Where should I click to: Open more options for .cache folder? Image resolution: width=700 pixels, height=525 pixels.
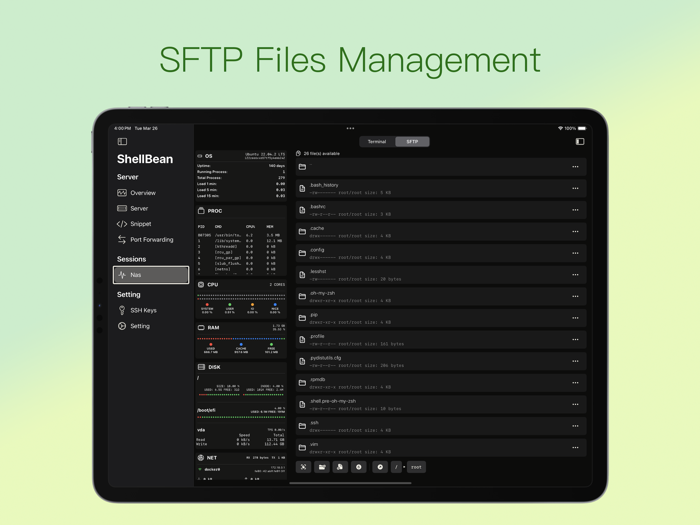point(575,231)
